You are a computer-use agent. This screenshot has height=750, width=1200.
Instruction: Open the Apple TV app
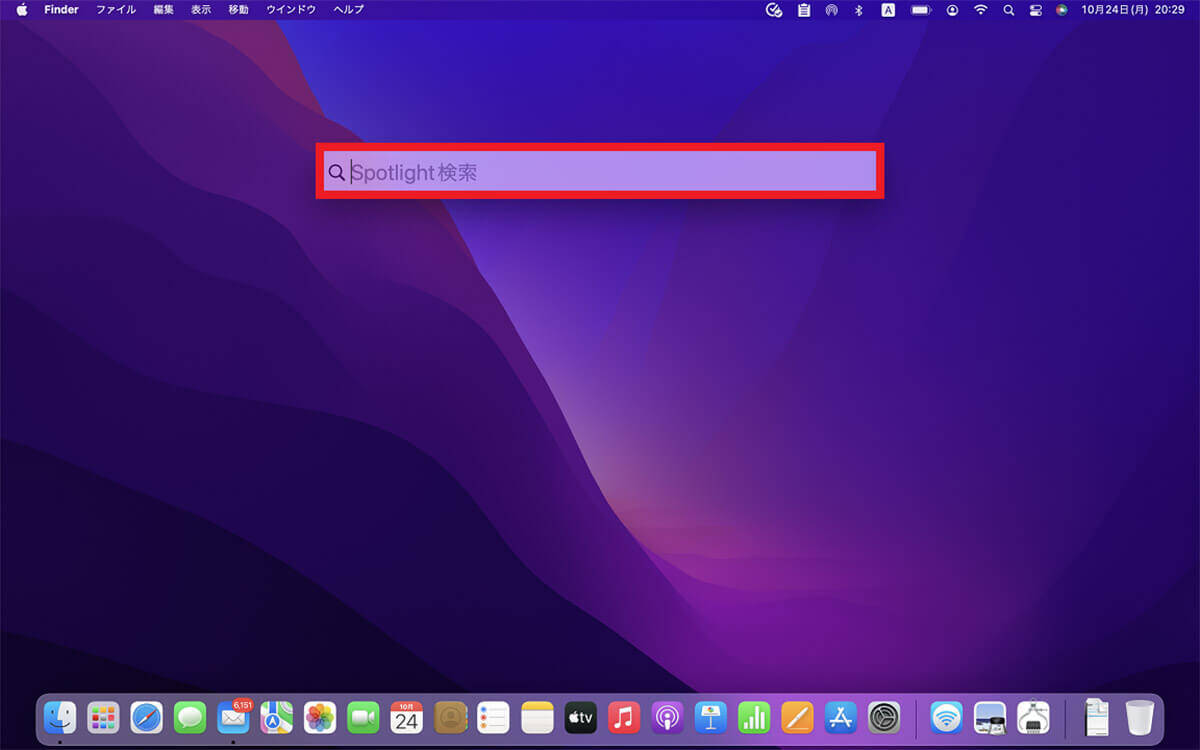tap(580, 717)
